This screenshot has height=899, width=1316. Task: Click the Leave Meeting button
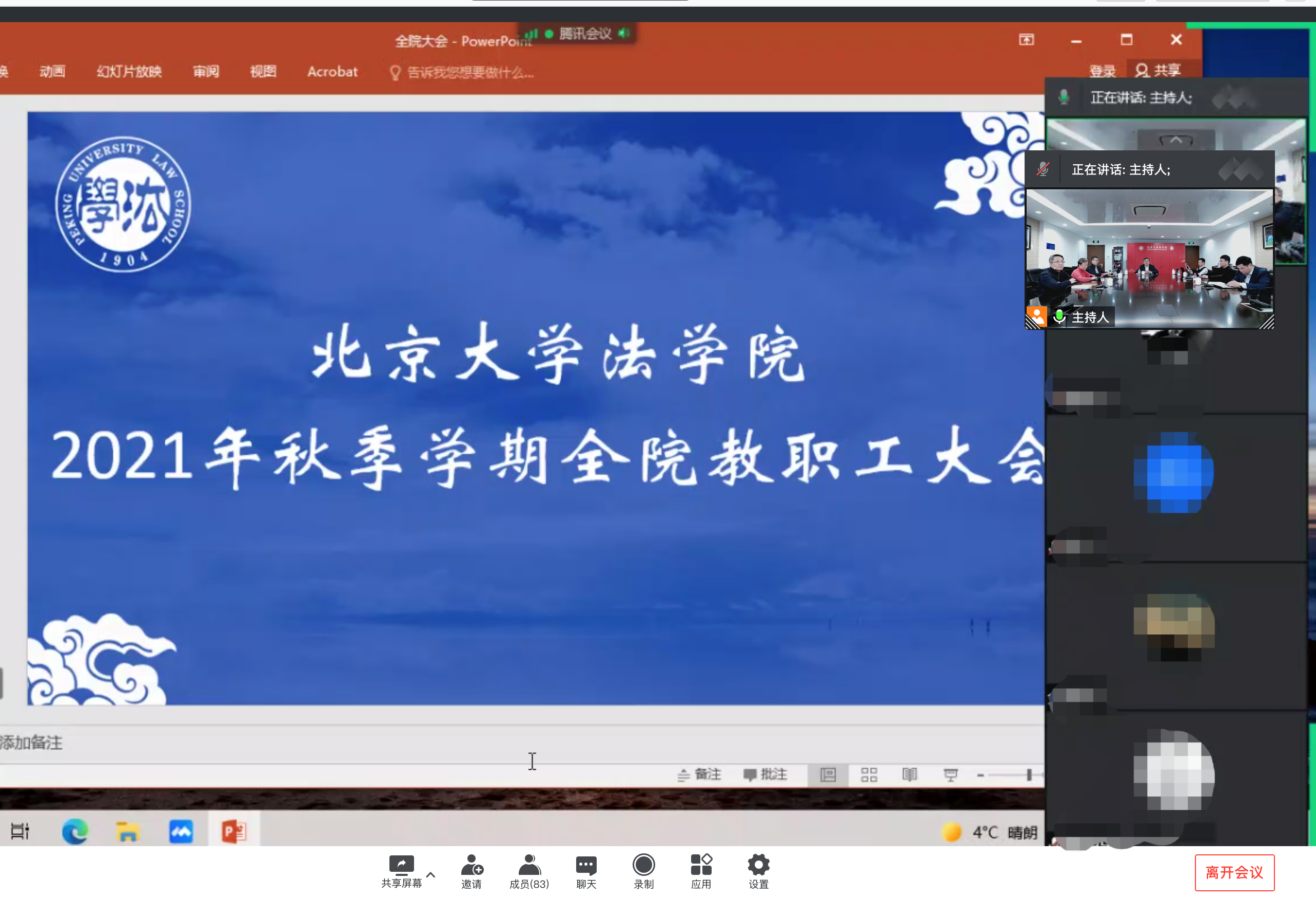(x=1234, y=872)
